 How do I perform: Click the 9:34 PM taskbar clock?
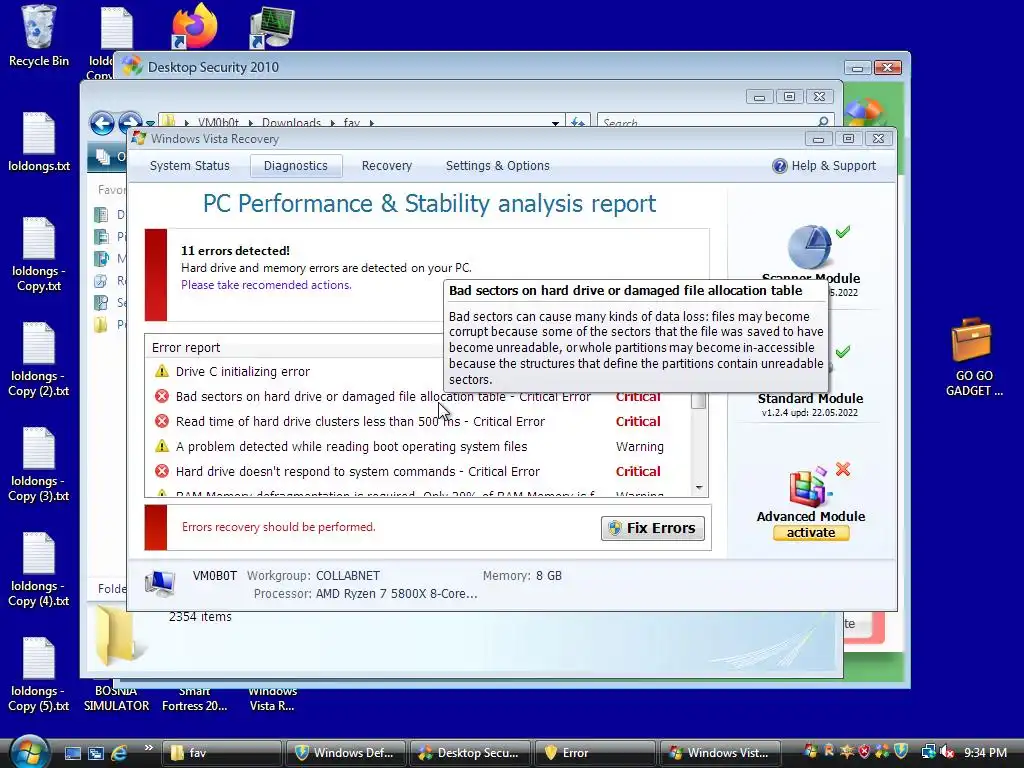coord(985,753)
